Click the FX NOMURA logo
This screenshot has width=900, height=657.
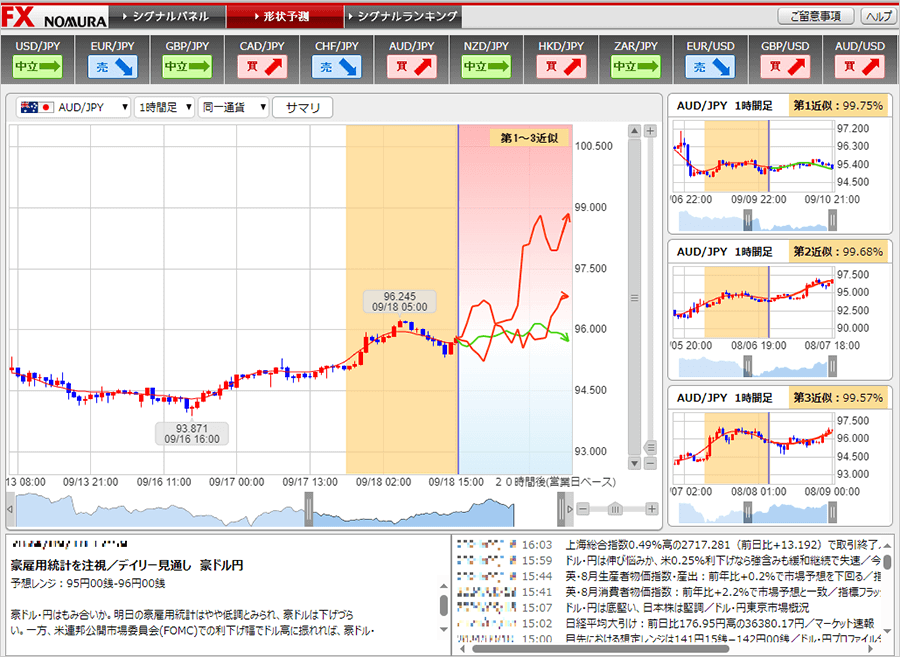click(55, 17)
